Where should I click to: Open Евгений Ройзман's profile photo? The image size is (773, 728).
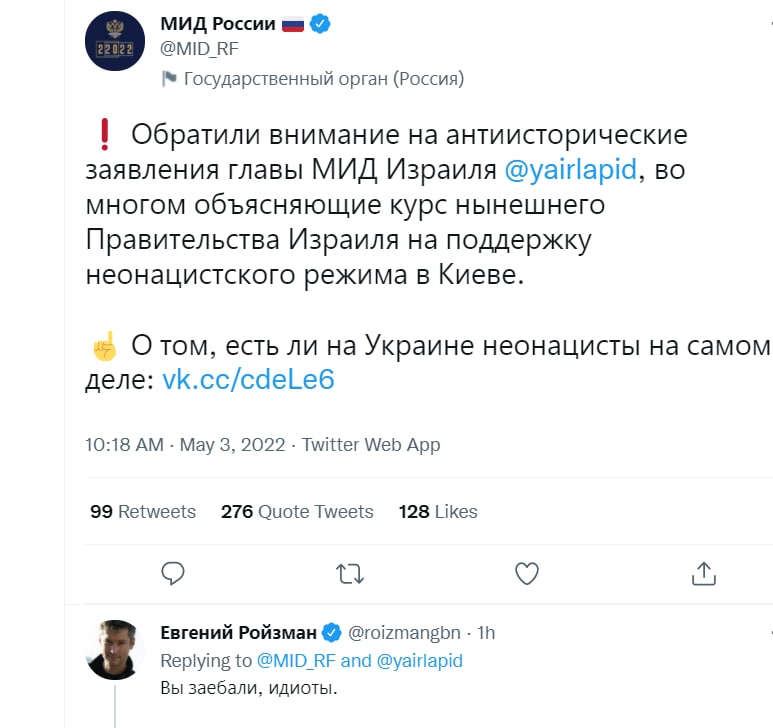(x=115, y=649)
